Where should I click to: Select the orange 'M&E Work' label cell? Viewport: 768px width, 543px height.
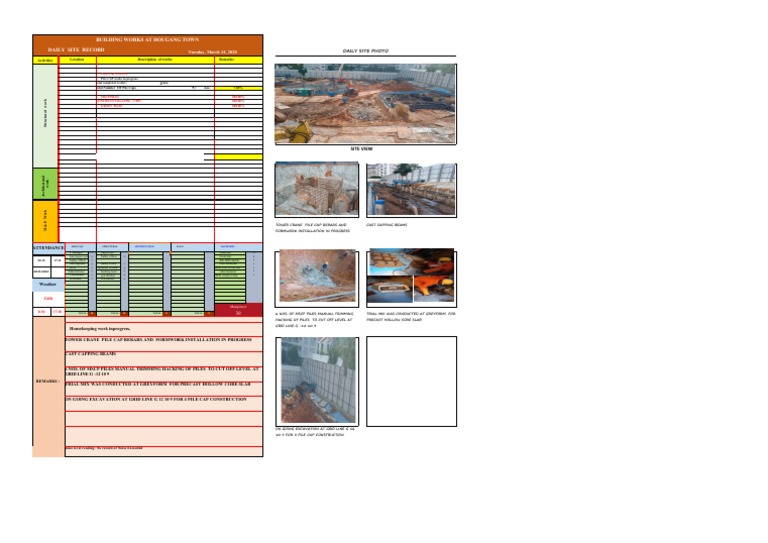[x=46, y=221]
